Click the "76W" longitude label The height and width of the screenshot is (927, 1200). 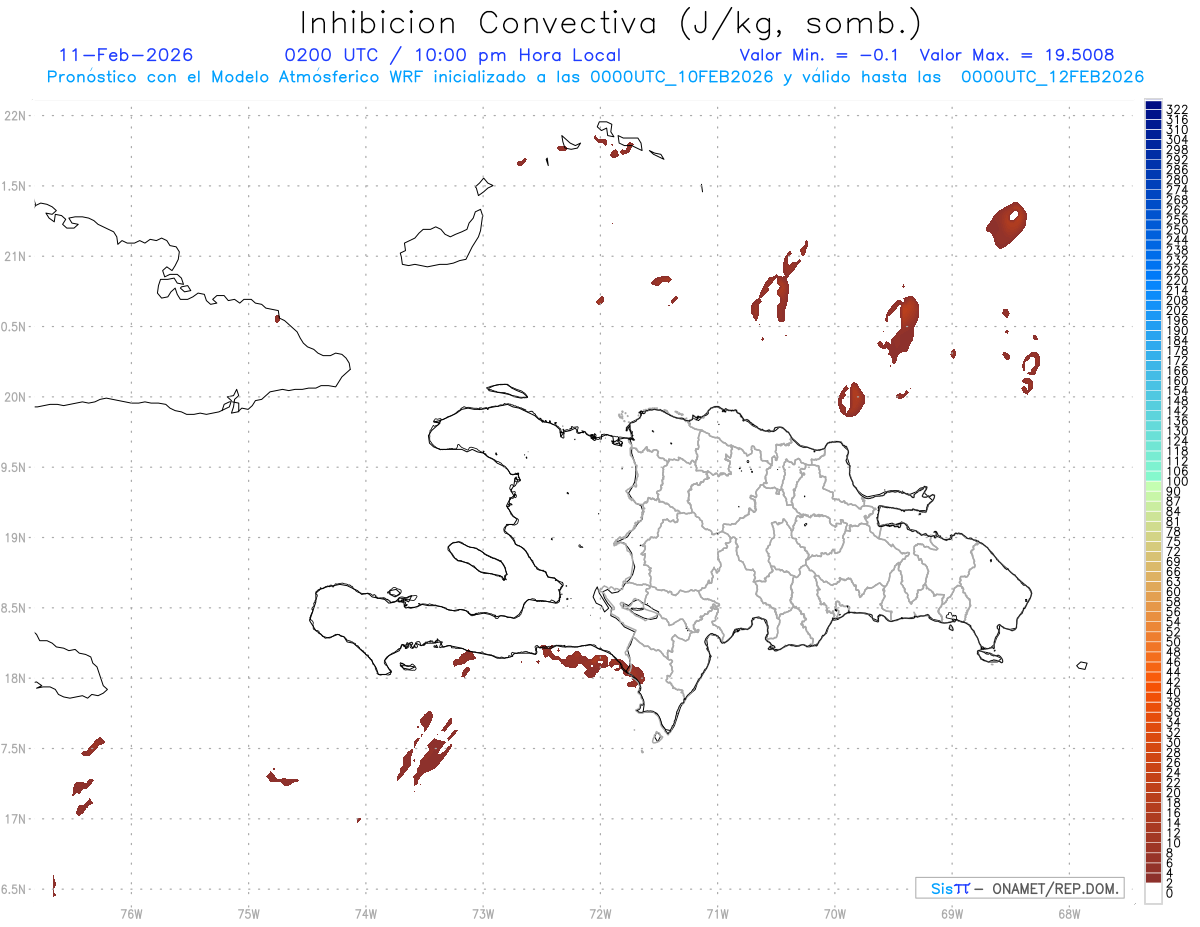[x=131, y=912]
